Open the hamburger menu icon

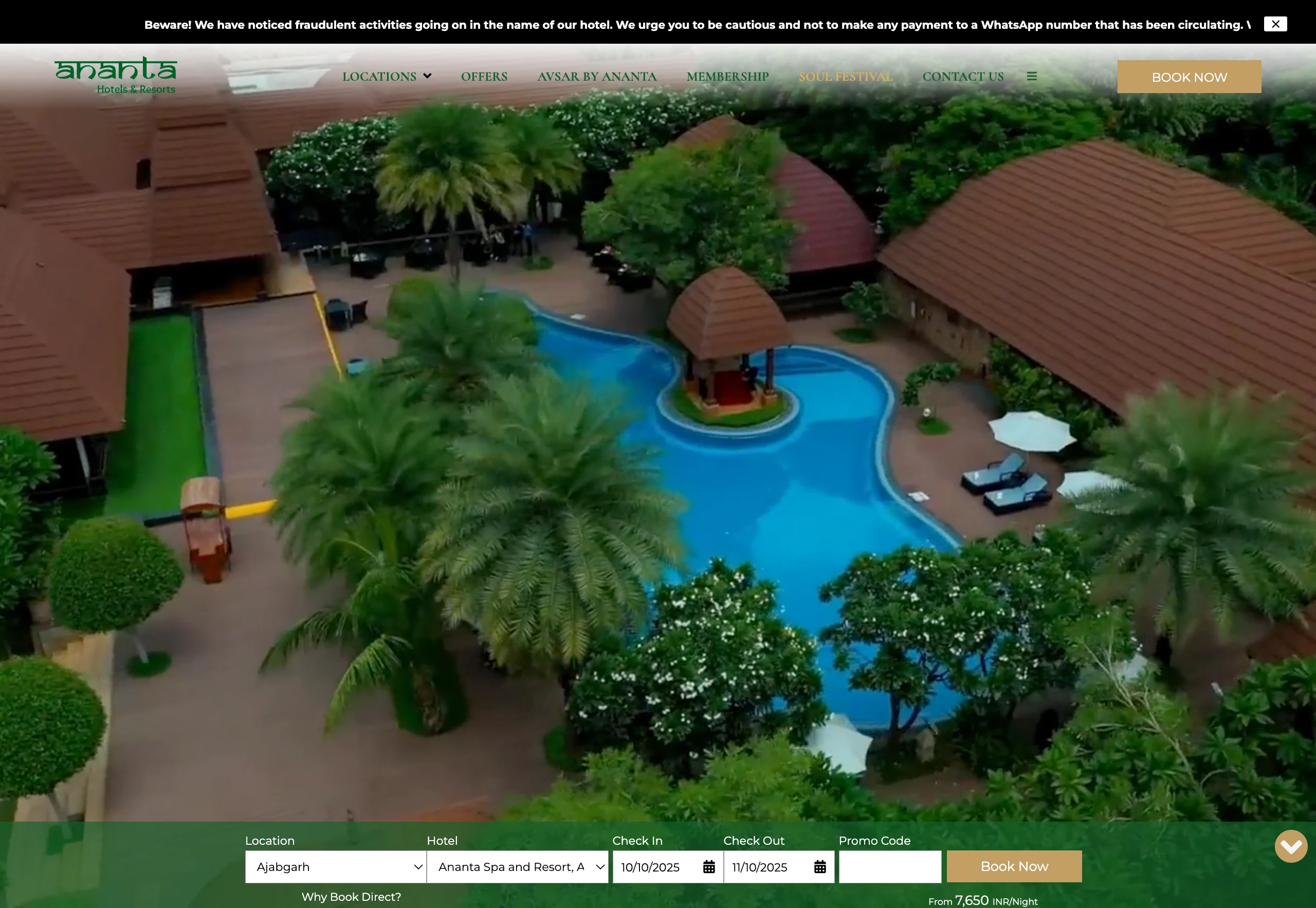1032,76
